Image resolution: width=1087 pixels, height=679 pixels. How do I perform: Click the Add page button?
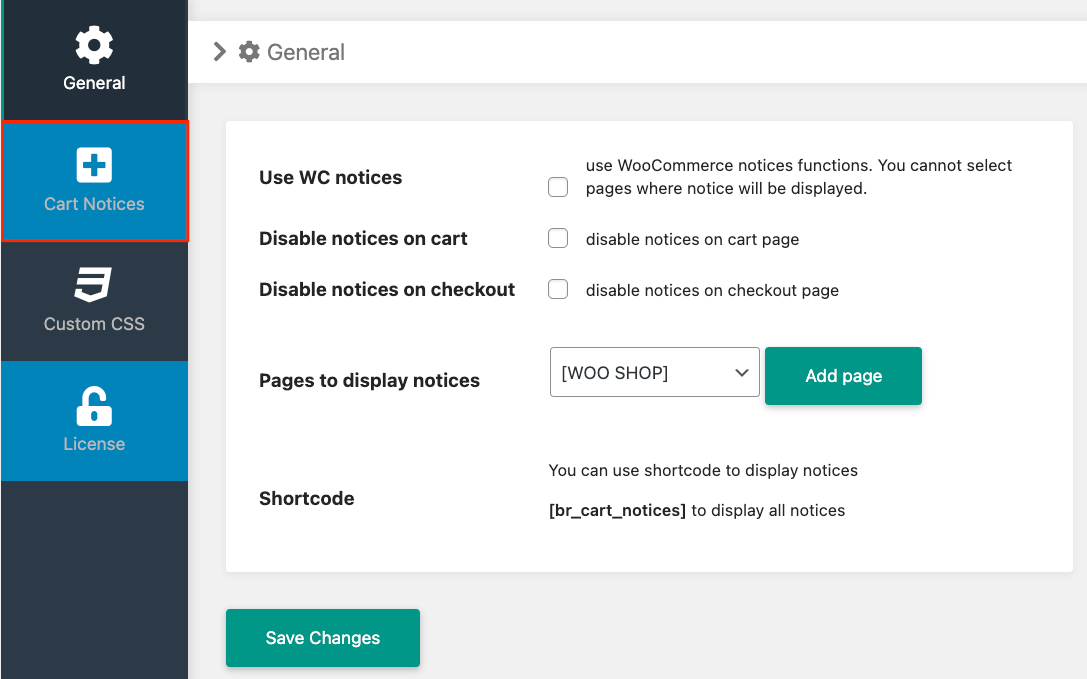(x=843, y=376)
